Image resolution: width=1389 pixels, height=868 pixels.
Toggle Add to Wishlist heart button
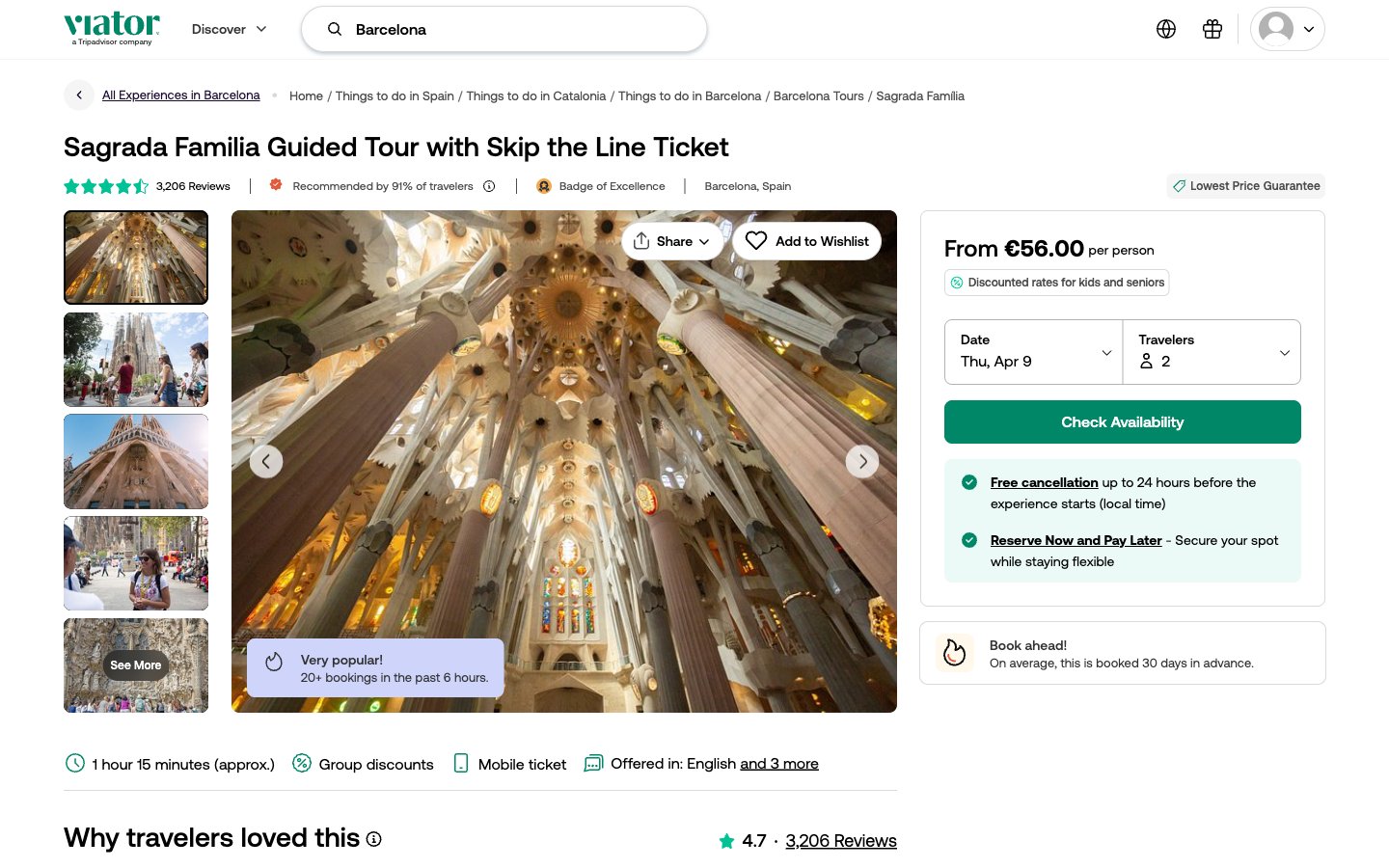(806, 241)
